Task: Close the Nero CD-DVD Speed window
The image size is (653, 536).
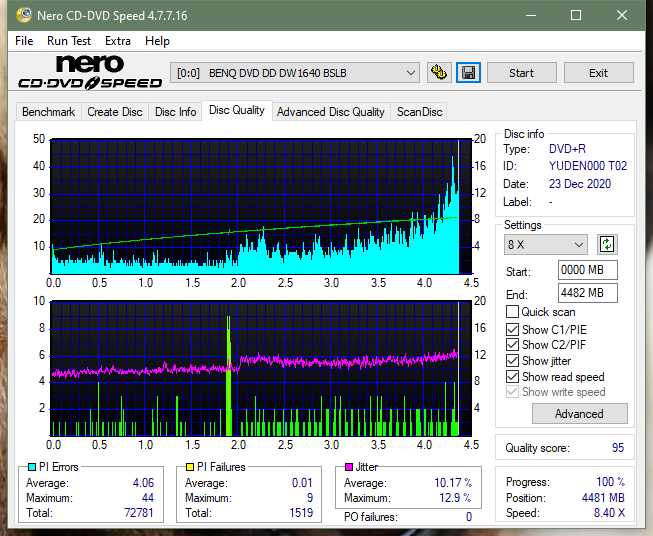Action: [622, 15]
